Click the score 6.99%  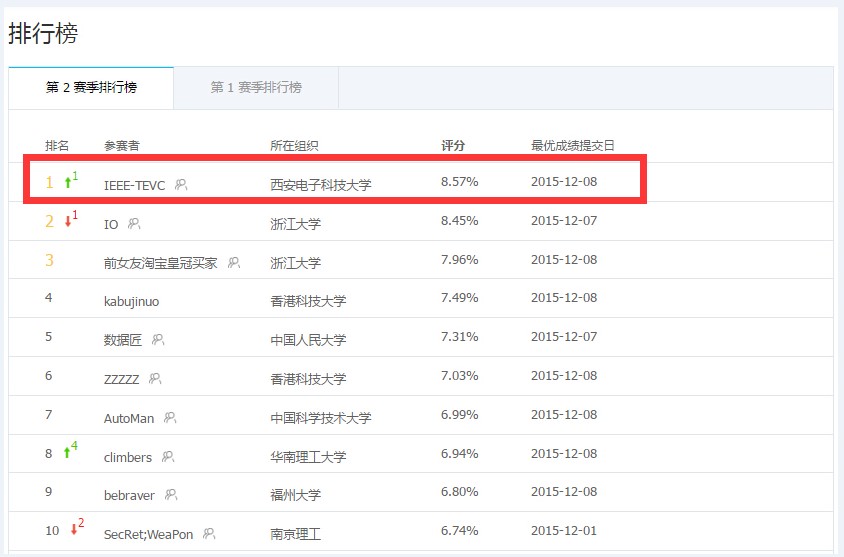point(460,415)
